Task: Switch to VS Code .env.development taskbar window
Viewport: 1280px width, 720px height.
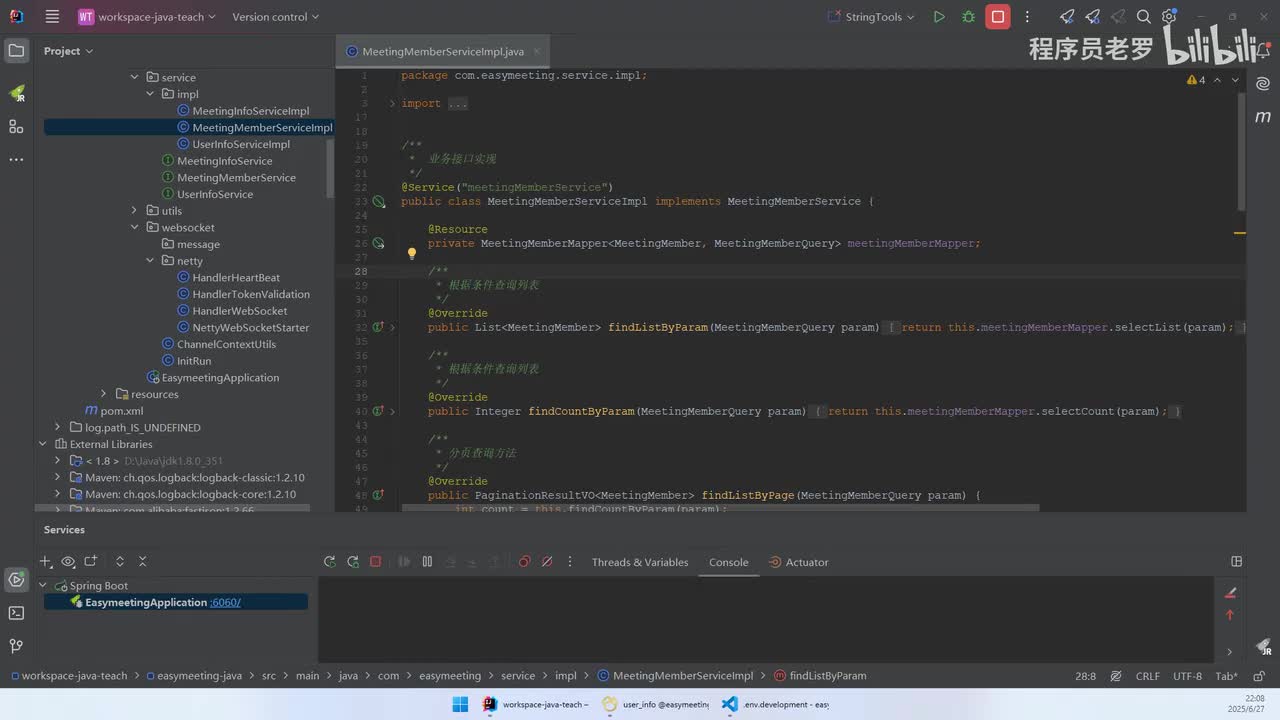Action: [776, 704]
